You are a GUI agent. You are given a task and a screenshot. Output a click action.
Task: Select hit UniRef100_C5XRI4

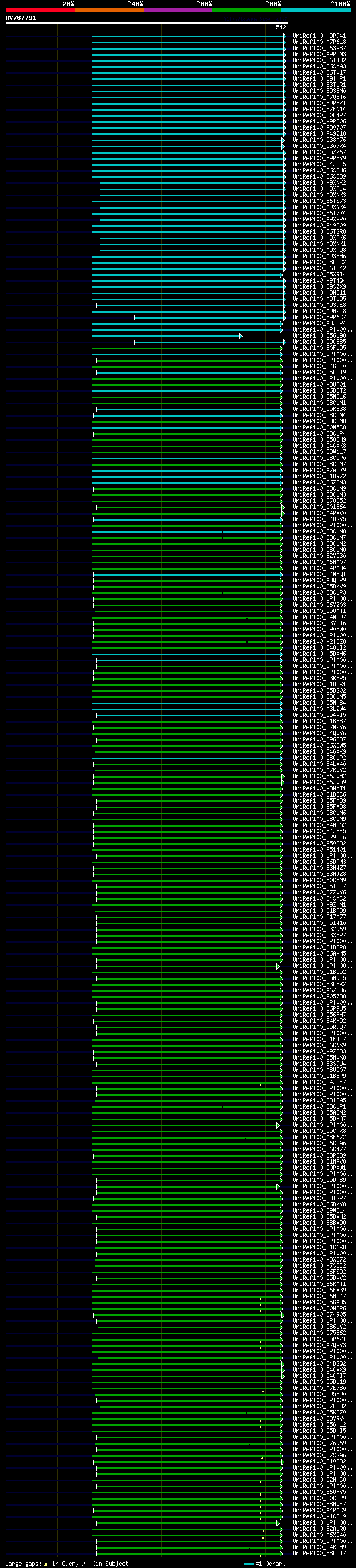[319, 275]
